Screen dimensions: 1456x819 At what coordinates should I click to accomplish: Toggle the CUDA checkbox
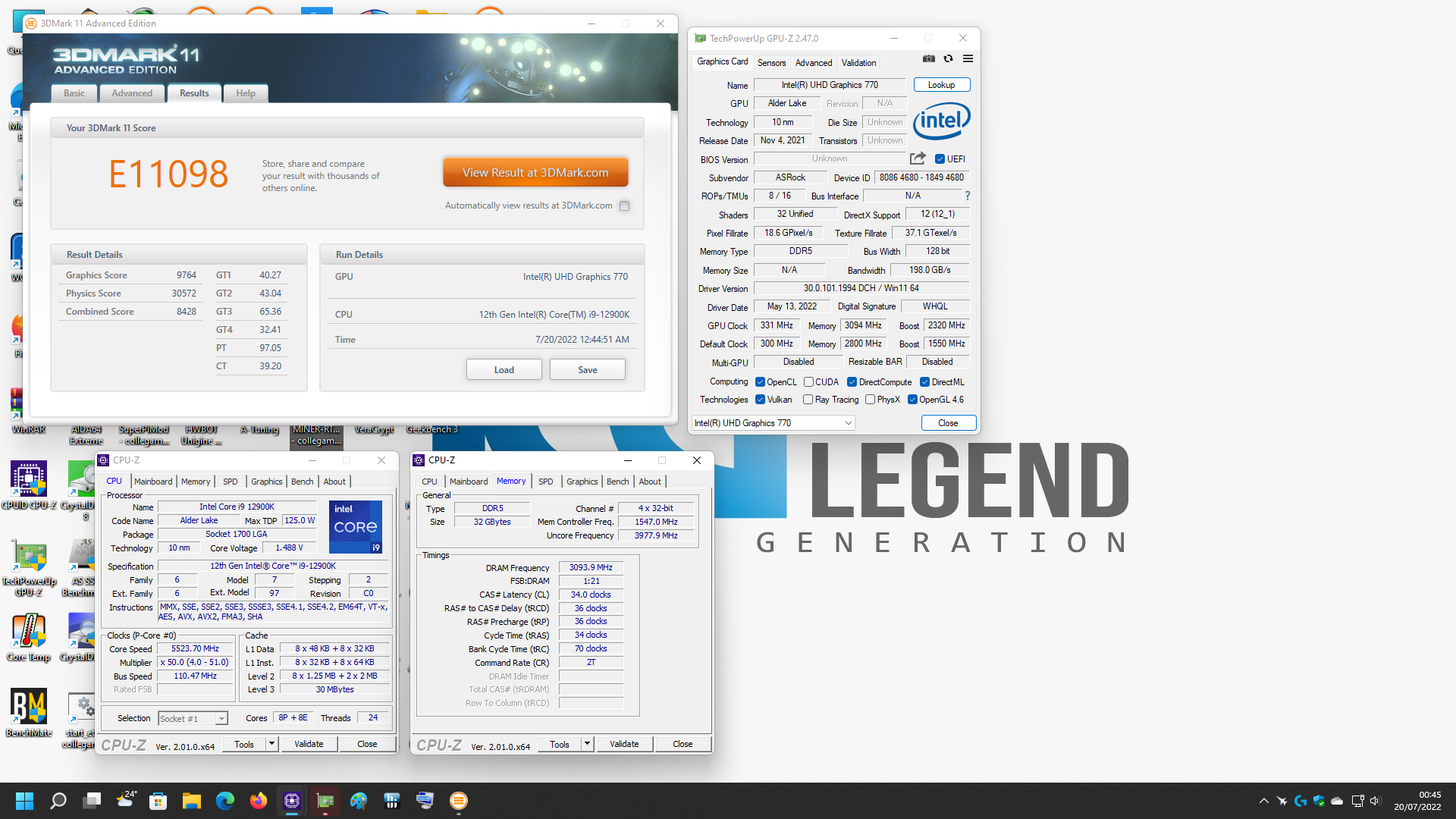(x=808, y=382)
